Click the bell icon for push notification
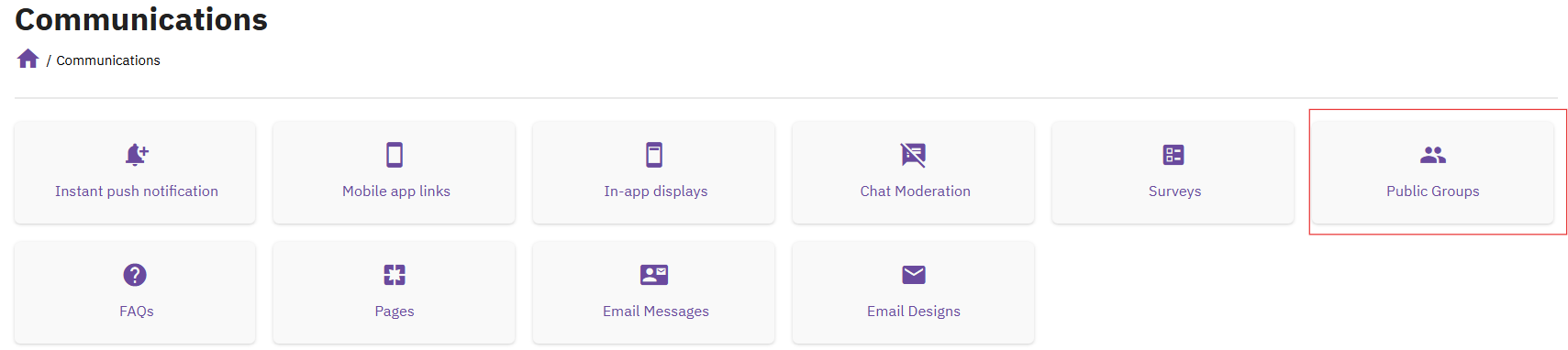 (137, 155)
